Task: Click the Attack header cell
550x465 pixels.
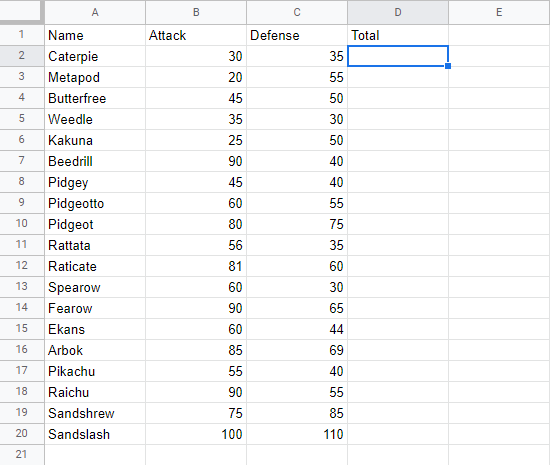Action: (196, 35)
